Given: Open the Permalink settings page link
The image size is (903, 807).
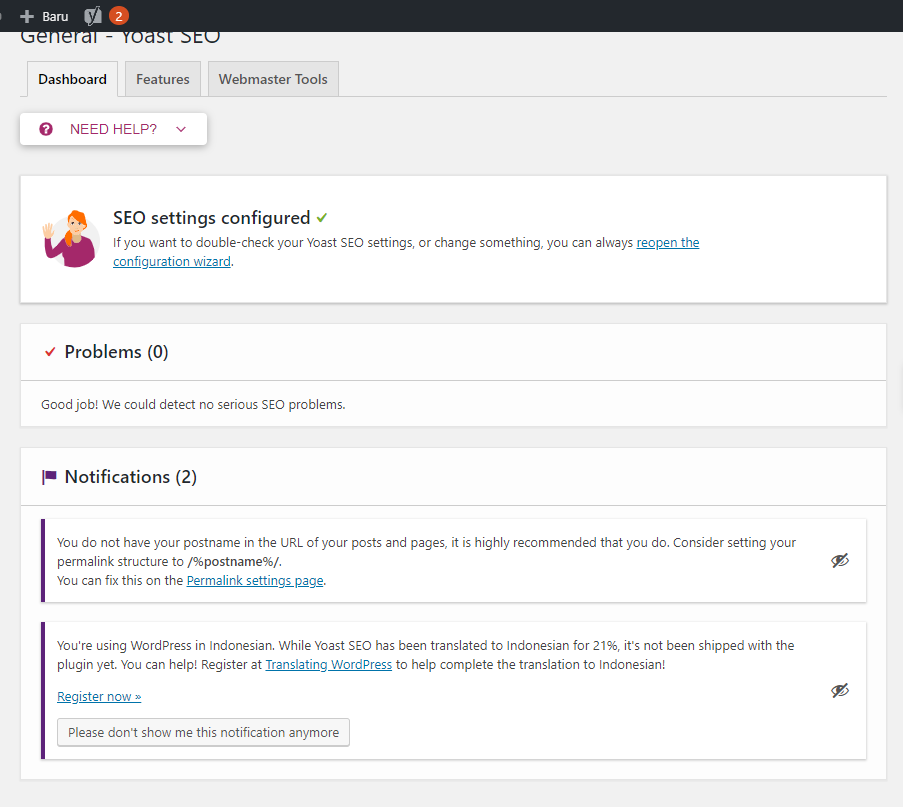Looking at the screenshot, I should 255,581.
